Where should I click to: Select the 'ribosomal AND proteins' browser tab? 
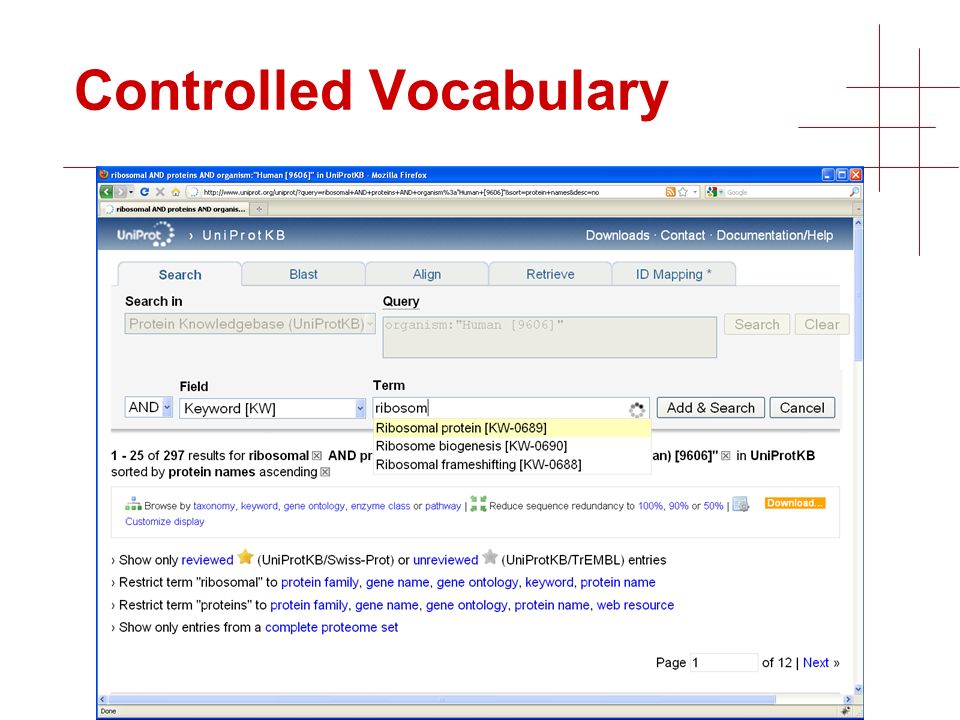point(175,209)
